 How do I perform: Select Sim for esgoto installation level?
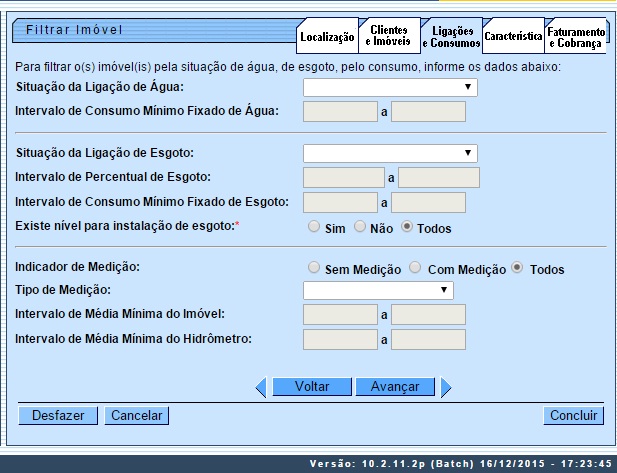coord(314,228)
